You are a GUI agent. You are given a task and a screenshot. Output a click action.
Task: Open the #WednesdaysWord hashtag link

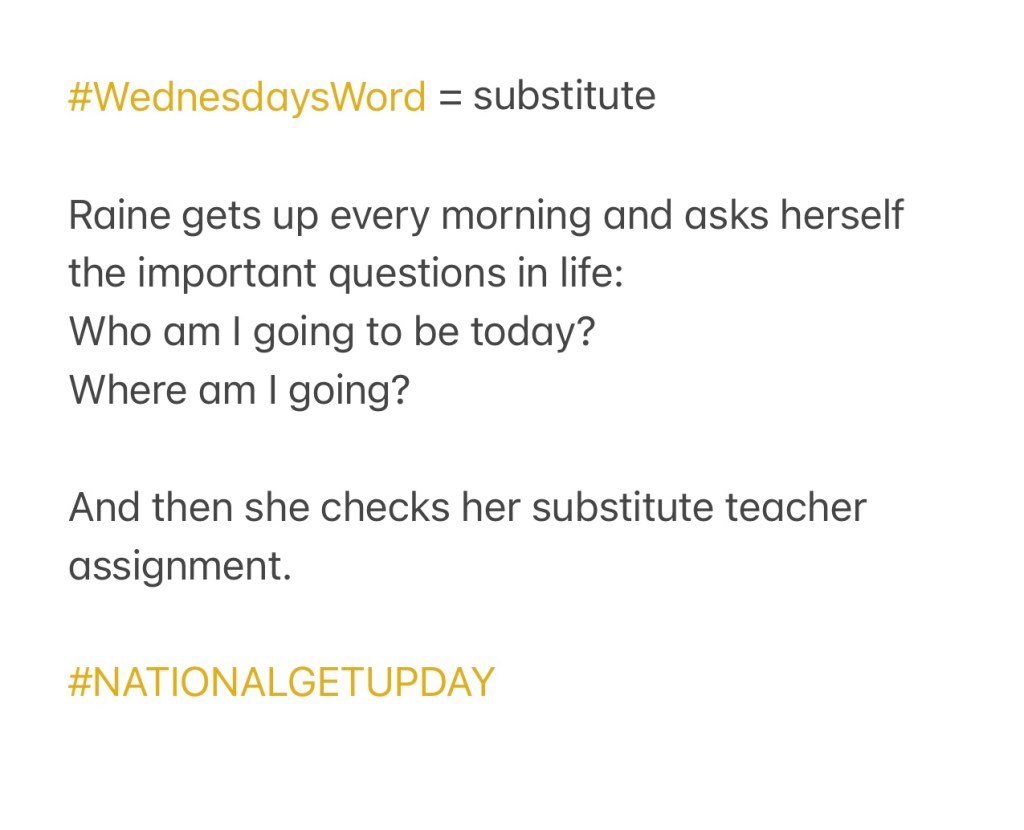coord(247,97)
